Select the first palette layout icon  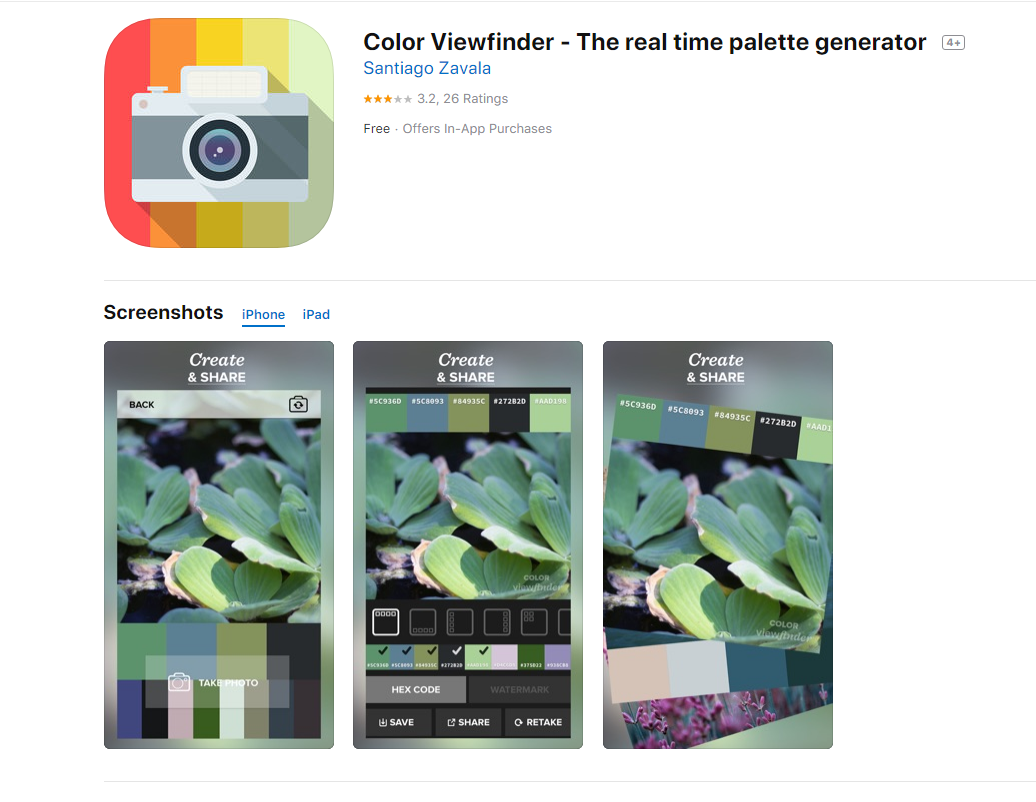[385, 622]
